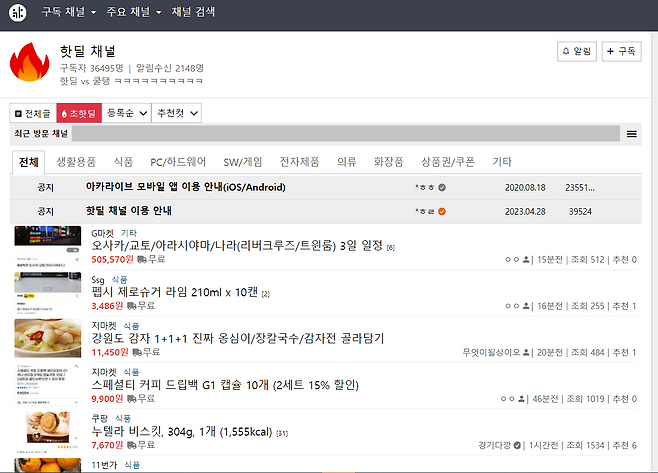The height and width of the screenshot is (473, 658).
Task: Select the 상품권/쿠폰 category tab
Action: coord(447,162)
